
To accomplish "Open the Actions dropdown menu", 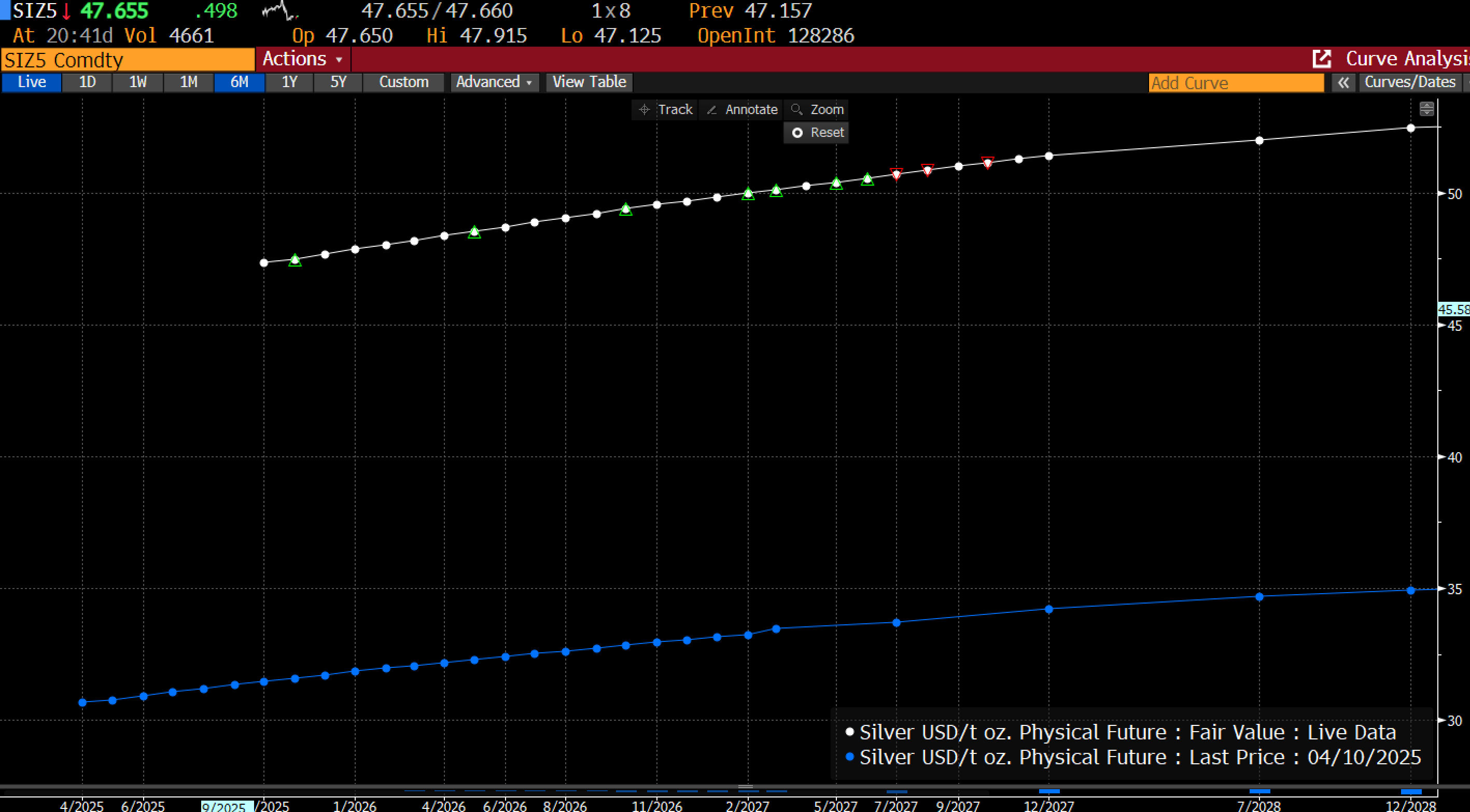I will 302,59.
